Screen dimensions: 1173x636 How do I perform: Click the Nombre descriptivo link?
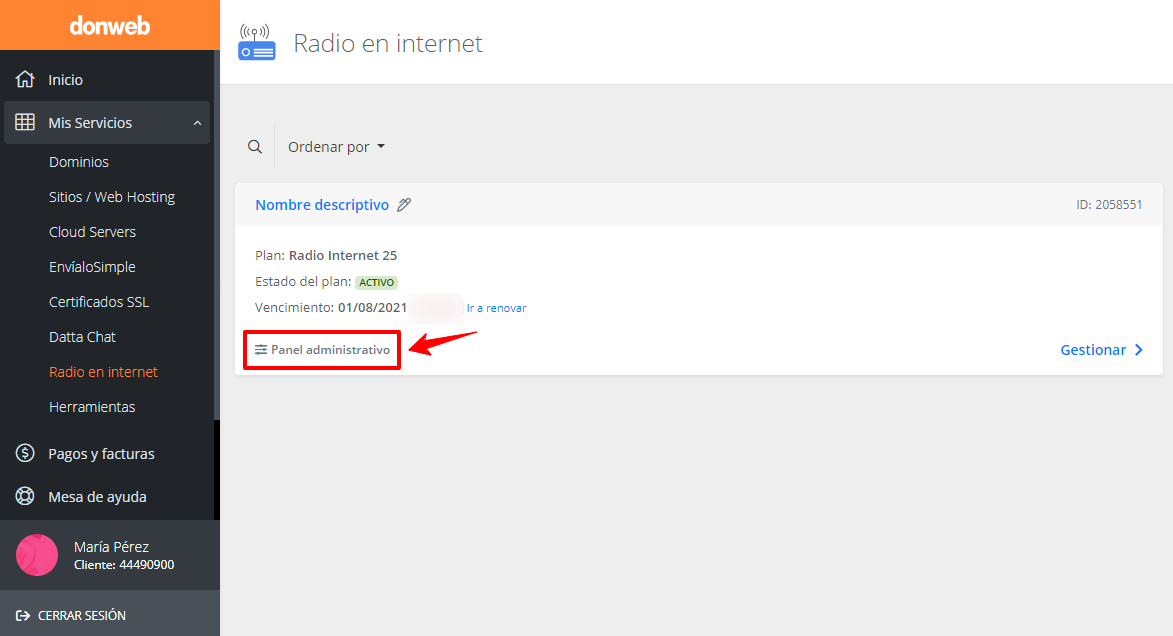pos(322,205)
